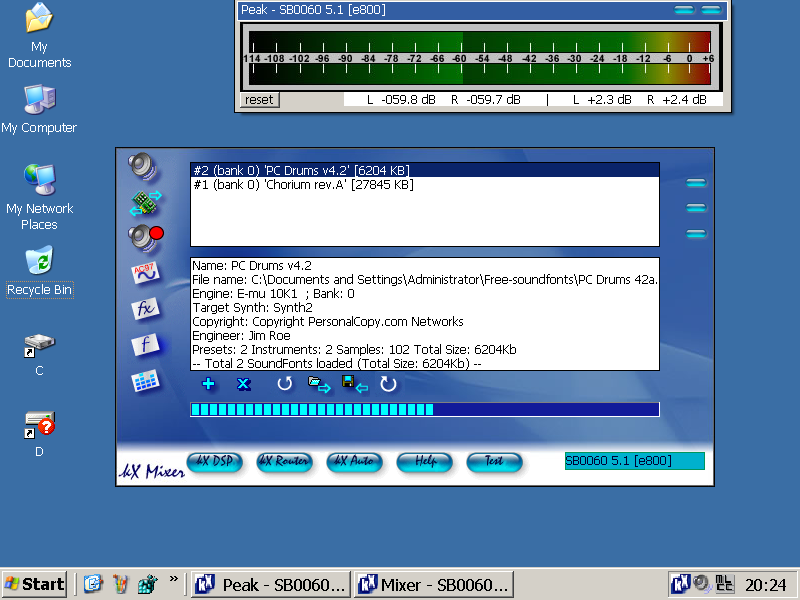Open the fx effects page icon
The height and width of the screenshot is (600, 800).
click(145, 309)
